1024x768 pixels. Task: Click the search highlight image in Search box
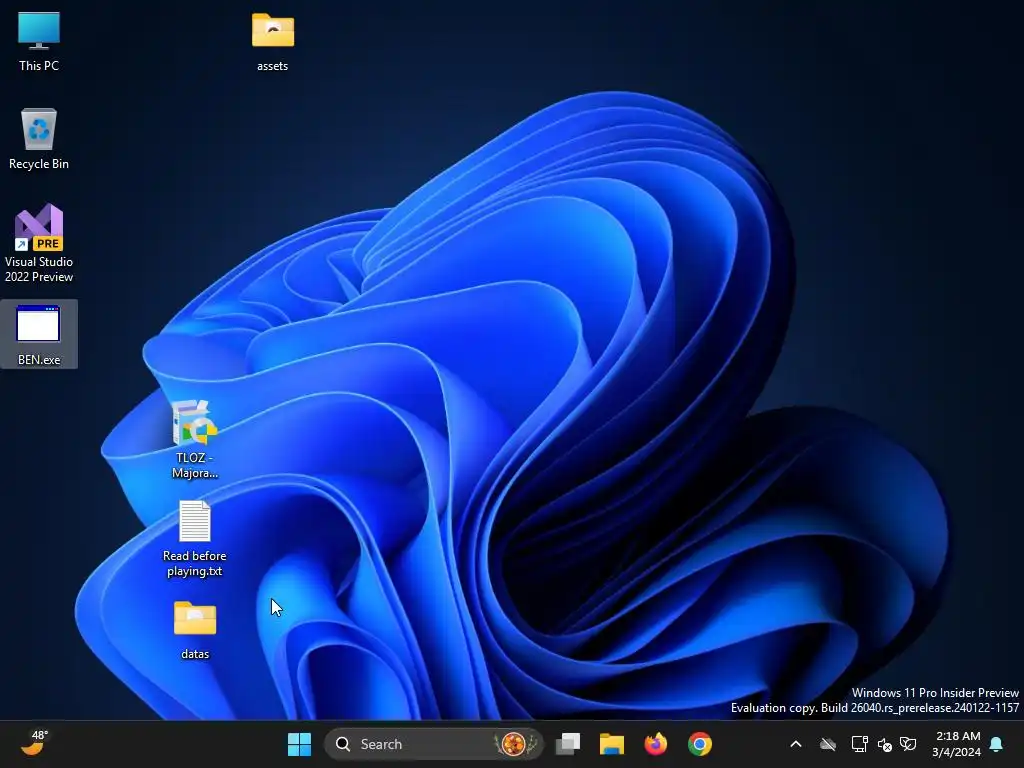[x=515, y=744]
